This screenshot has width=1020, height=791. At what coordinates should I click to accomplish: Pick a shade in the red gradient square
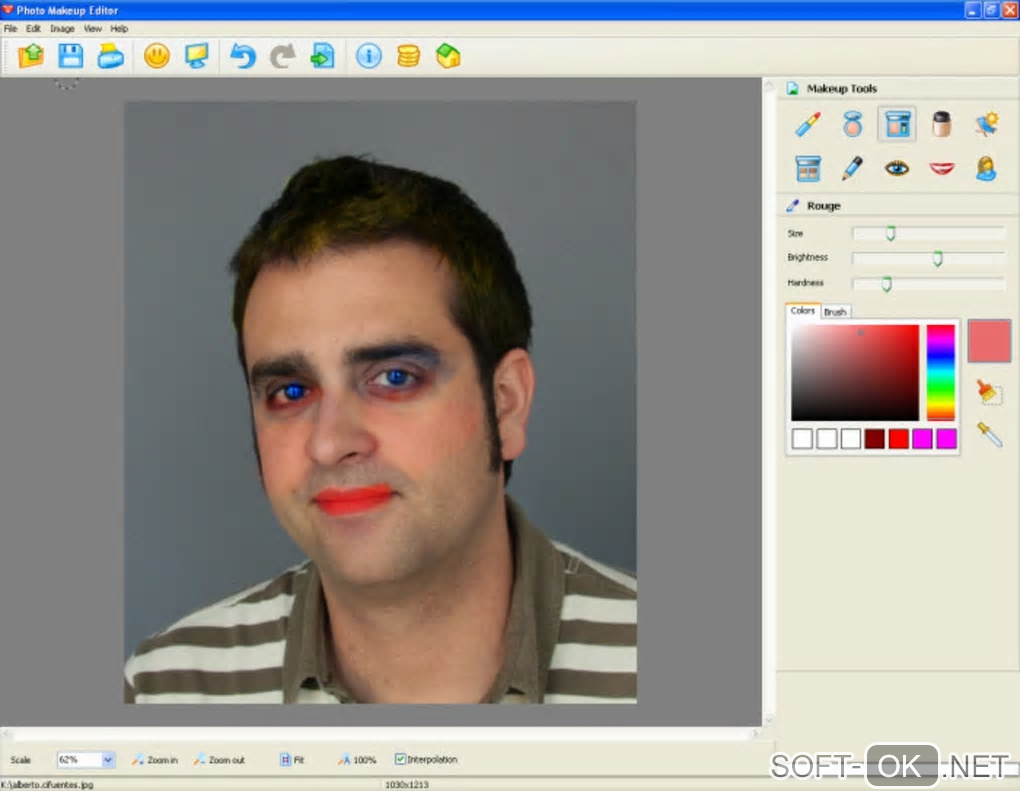[855, 373]
